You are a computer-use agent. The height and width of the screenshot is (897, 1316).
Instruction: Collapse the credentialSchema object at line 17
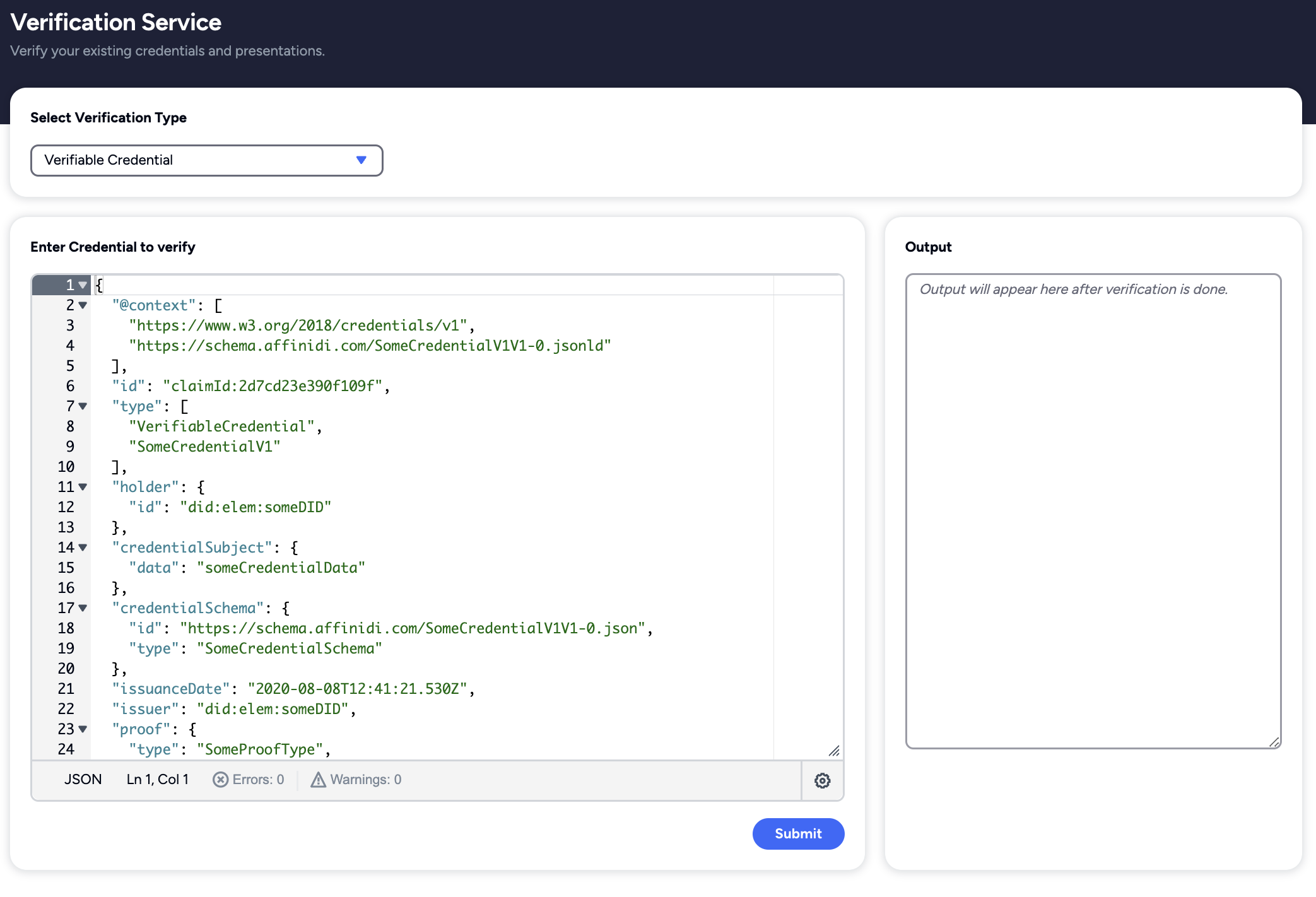(83, 608)
